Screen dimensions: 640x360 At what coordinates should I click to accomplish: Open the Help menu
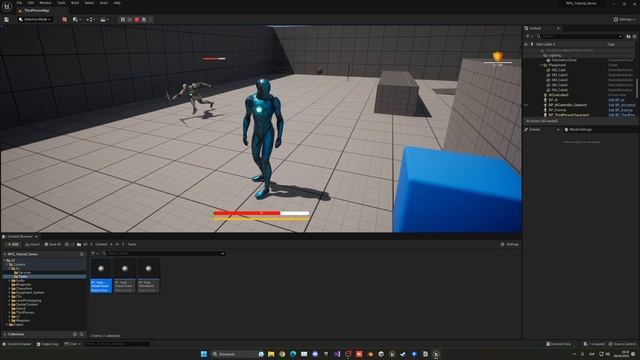click(117, 3)
